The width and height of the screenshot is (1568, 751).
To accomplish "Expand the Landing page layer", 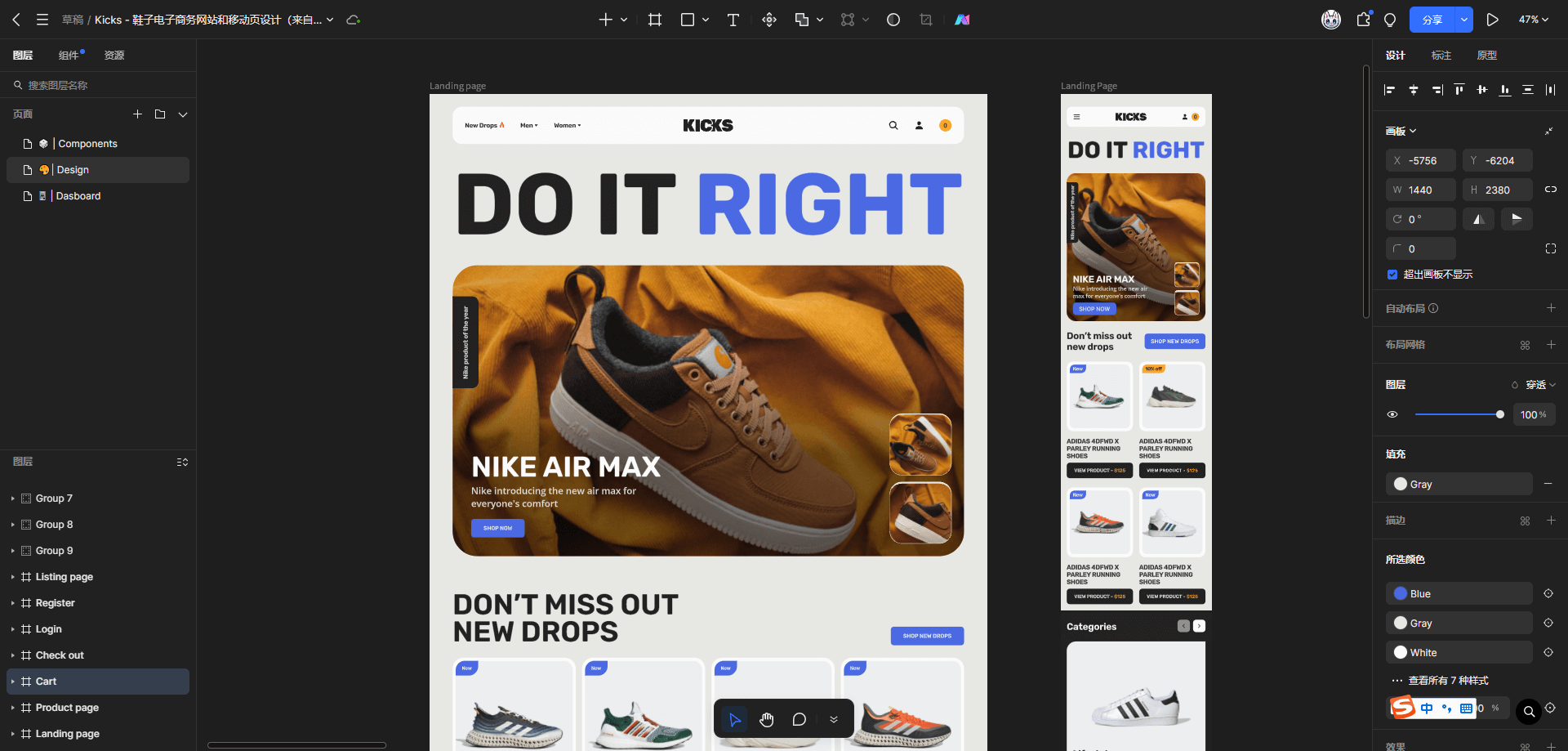I will point(12,734).
